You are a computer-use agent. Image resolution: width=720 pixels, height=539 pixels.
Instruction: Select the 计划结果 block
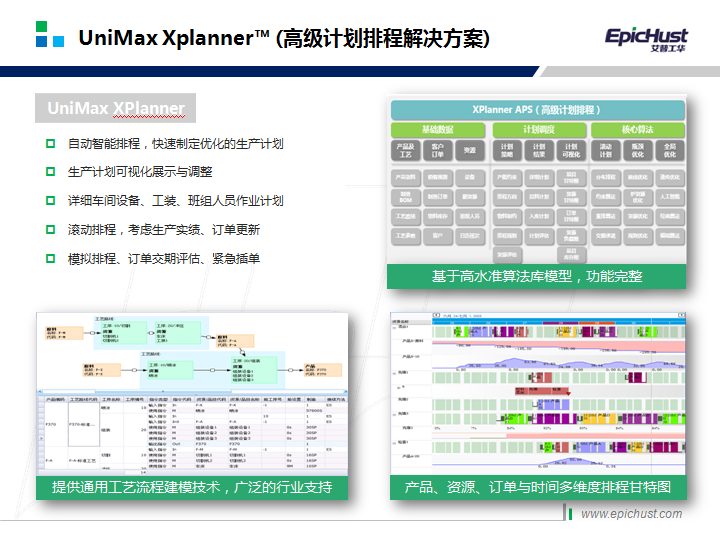click(x=539, y=150)
